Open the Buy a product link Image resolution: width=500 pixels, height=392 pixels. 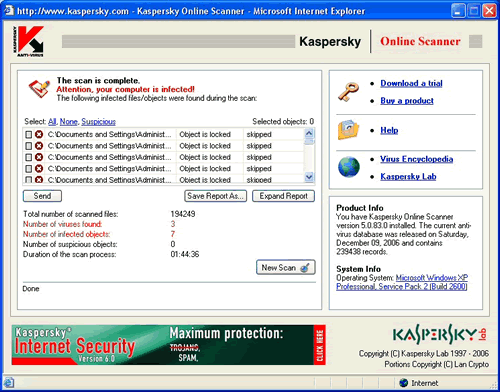[x=407, y=101]
